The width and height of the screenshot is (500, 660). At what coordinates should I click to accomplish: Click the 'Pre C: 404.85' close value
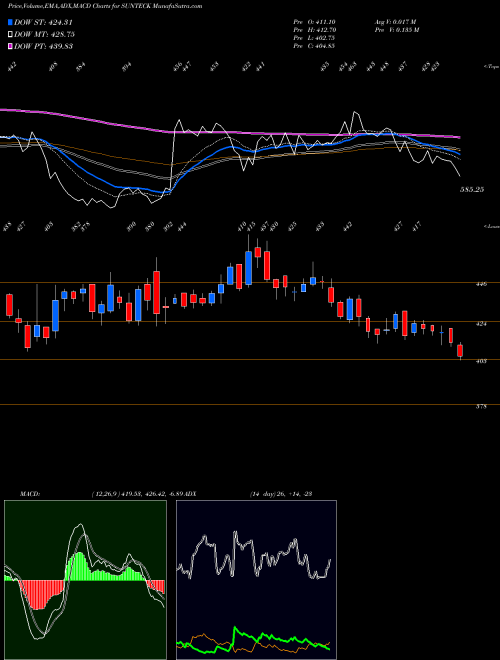(x=314, y=46)
